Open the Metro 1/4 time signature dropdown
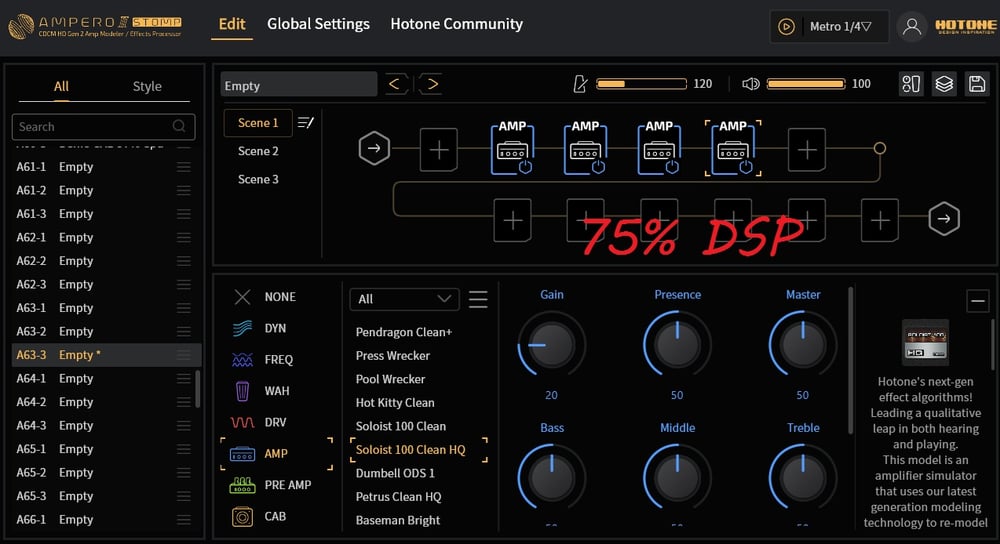This screenshot has height=544, width=1000. pyautogui.click(x=841, y=27)
